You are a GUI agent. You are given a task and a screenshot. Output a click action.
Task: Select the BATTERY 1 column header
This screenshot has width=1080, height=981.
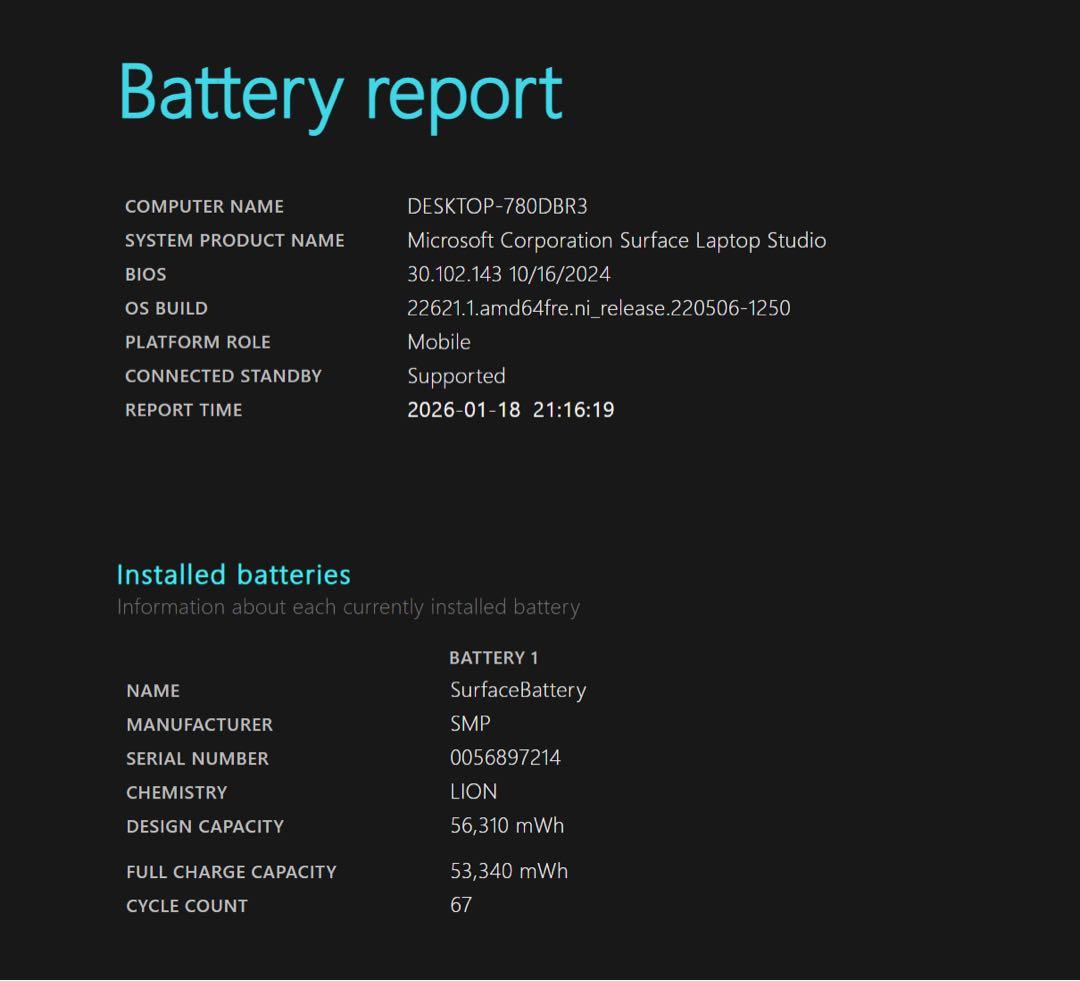494,657
